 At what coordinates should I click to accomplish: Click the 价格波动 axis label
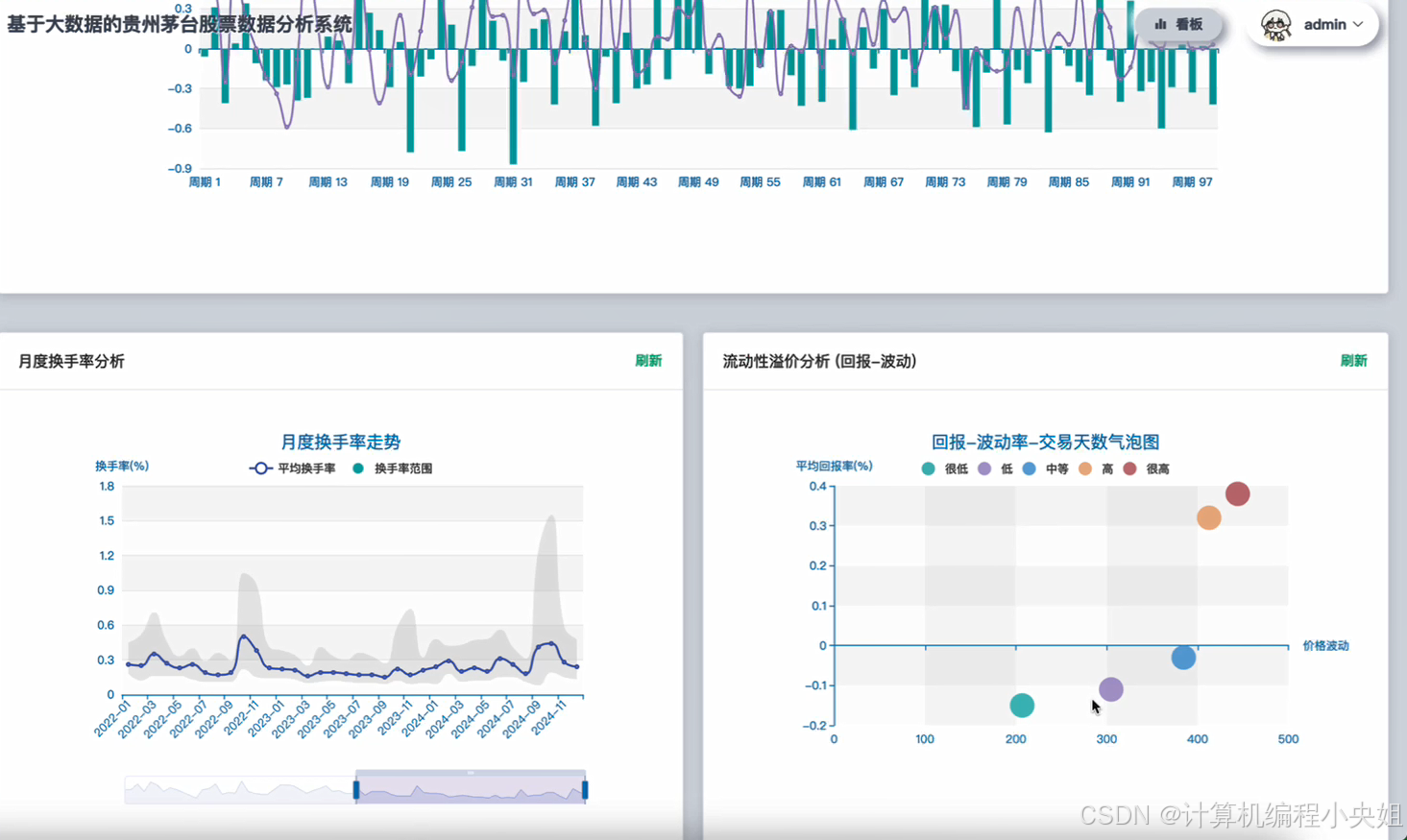point(1325,645)
